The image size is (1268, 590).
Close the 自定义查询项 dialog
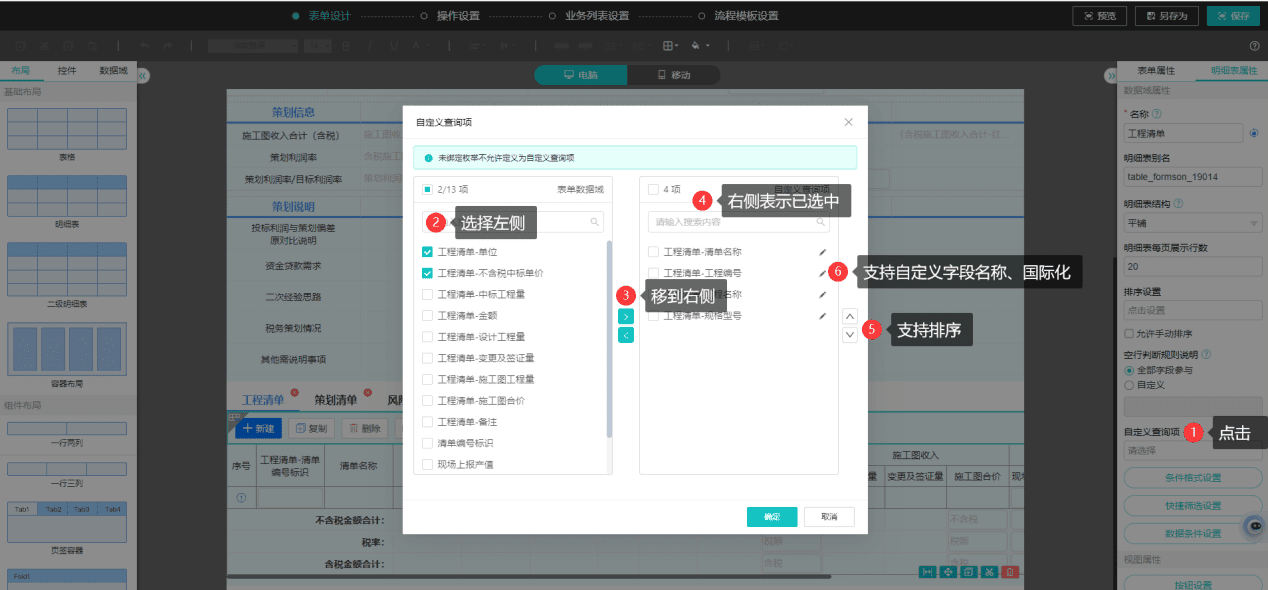point(848,122)
